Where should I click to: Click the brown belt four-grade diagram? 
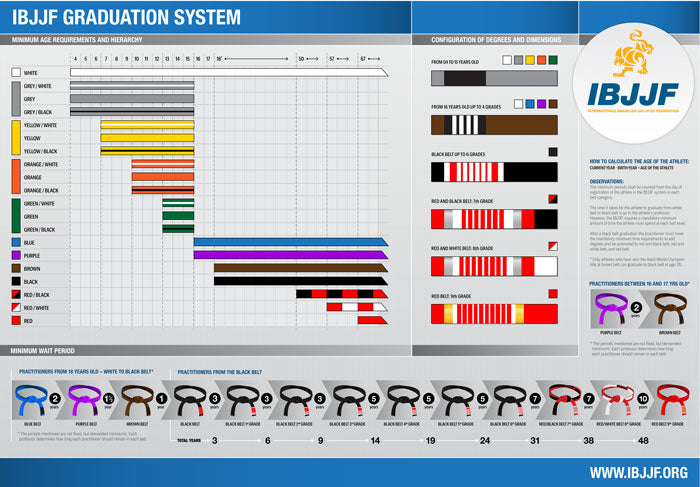(x=494, y=125)
